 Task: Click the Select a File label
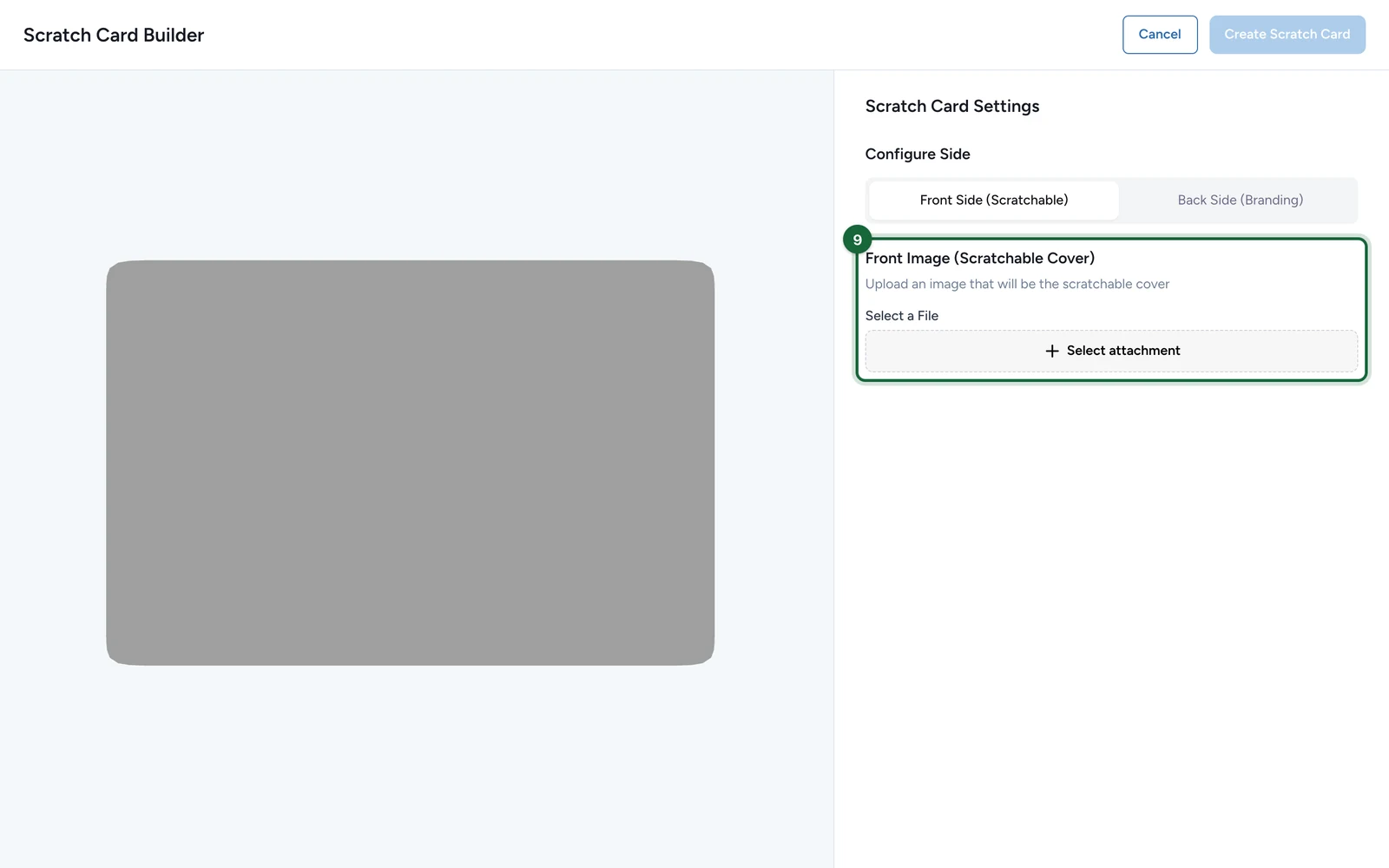902,316
